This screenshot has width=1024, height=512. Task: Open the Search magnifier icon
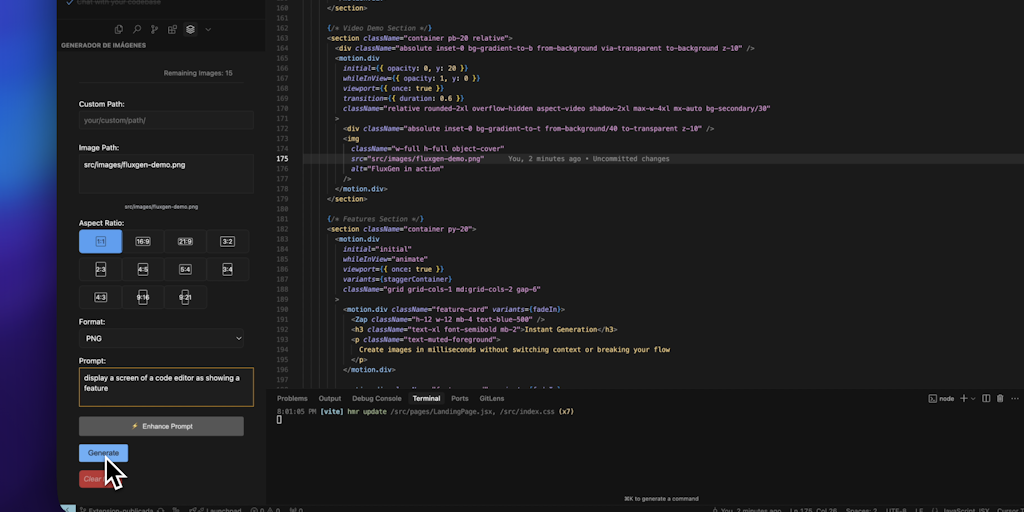tap(137, 30)
